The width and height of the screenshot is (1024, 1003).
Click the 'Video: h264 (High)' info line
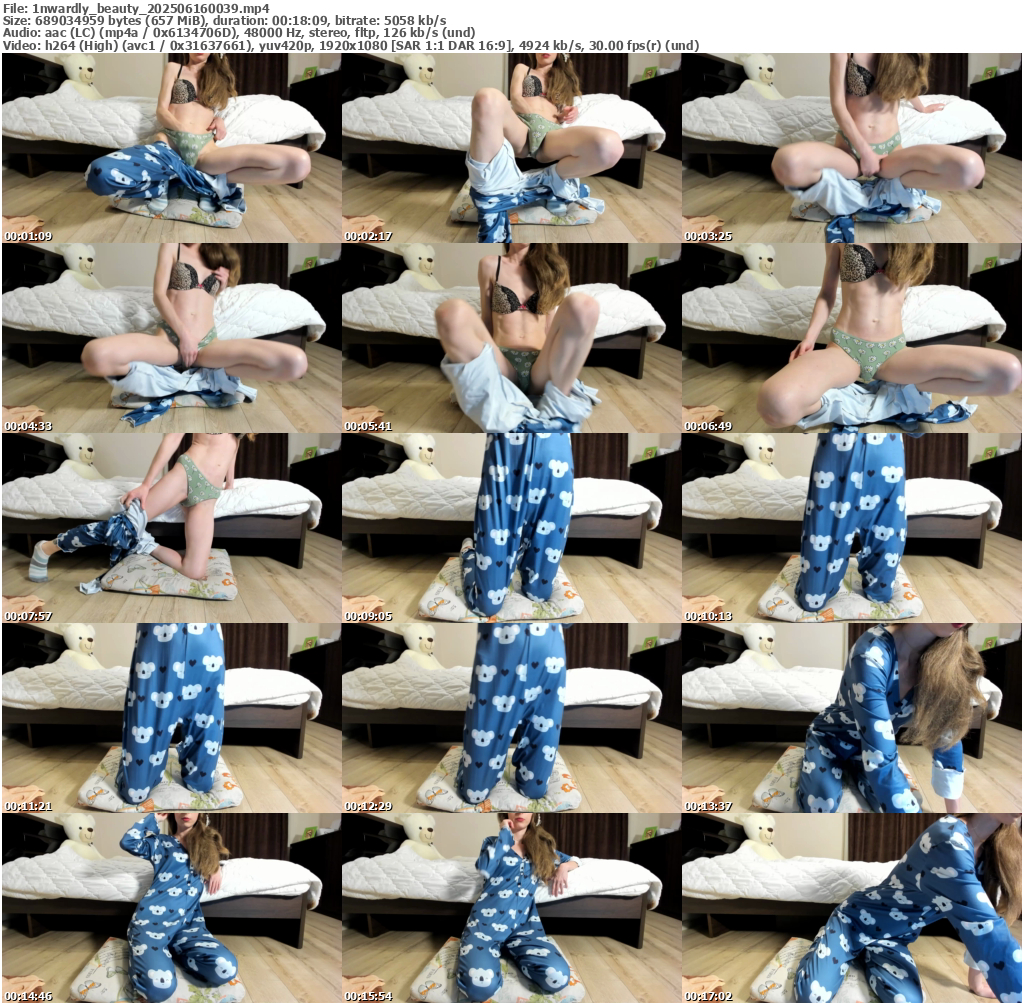[x=351, y=45]
